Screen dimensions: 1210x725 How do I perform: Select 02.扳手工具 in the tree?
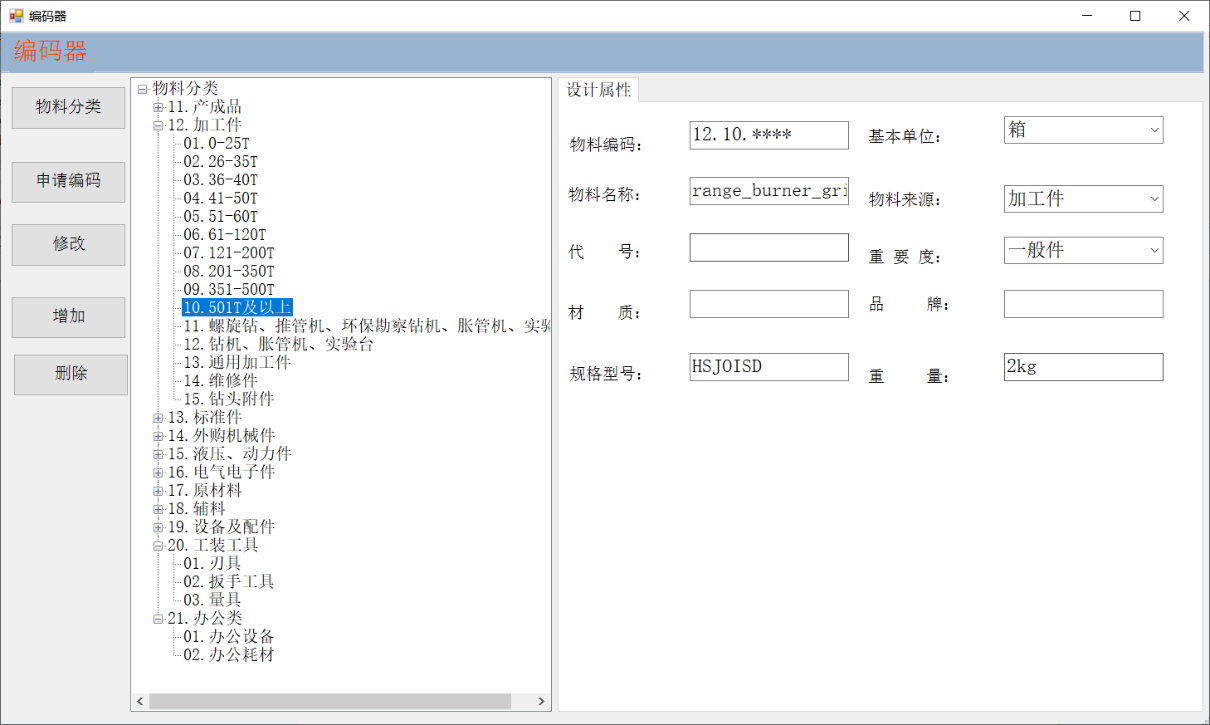(x=228, y=582)
